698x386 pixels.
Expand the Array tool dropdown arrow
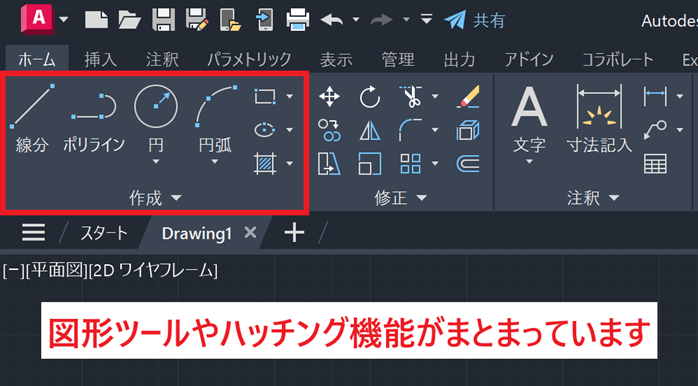[435, 163]
